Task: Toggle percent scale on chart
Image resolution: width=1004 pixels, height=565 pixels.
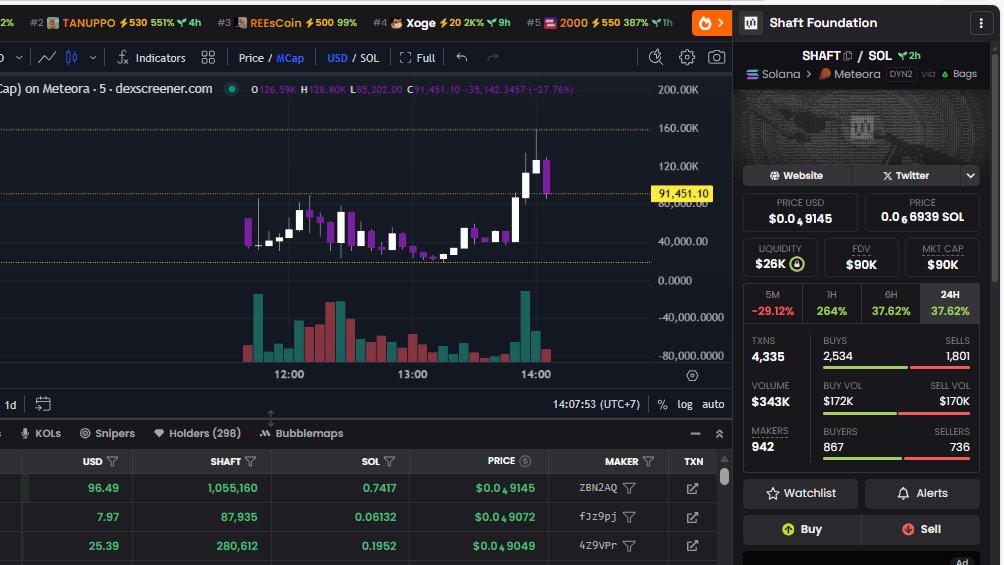Action: pyautogui.click(x=663, y=404)
